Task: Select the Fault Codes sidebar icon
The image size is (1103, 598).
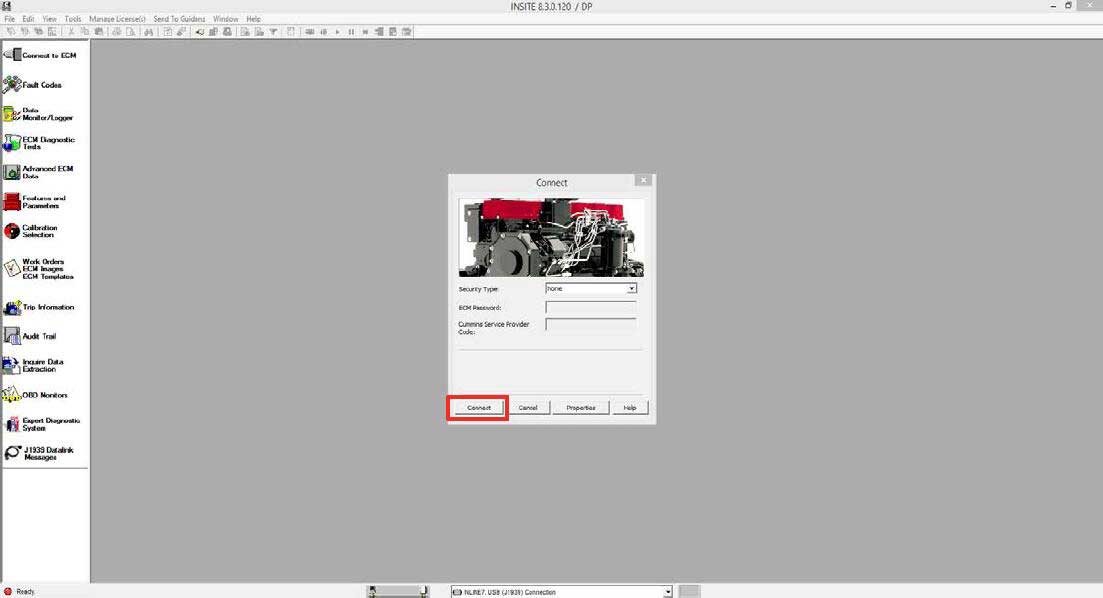Action: point(40,85)
